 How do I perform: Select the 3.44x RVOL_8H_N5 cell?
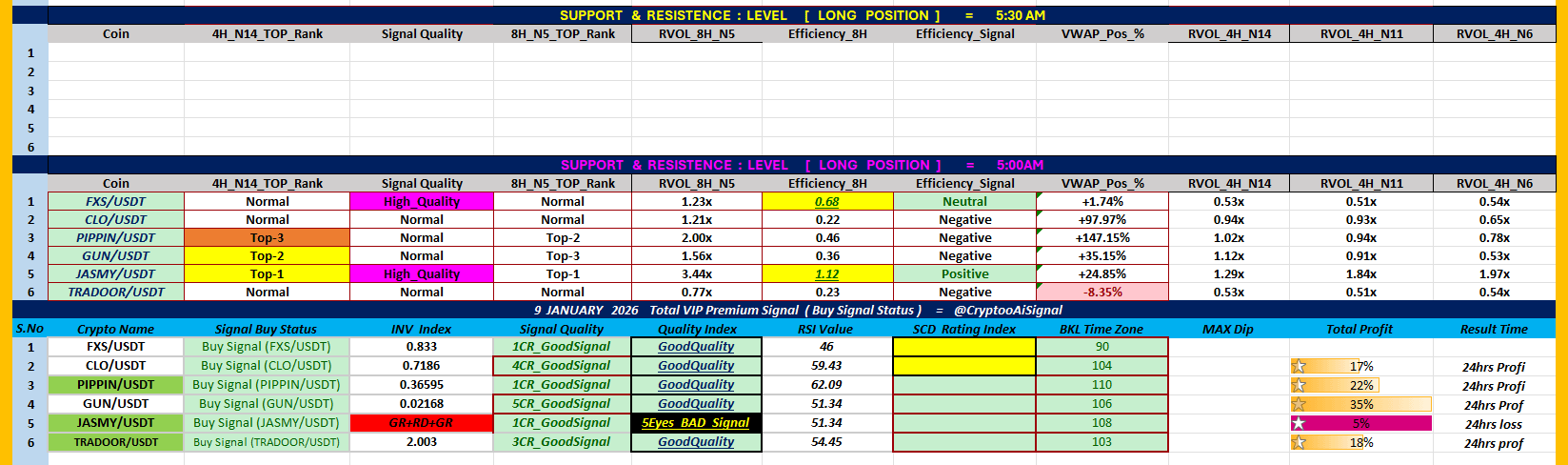697,274
